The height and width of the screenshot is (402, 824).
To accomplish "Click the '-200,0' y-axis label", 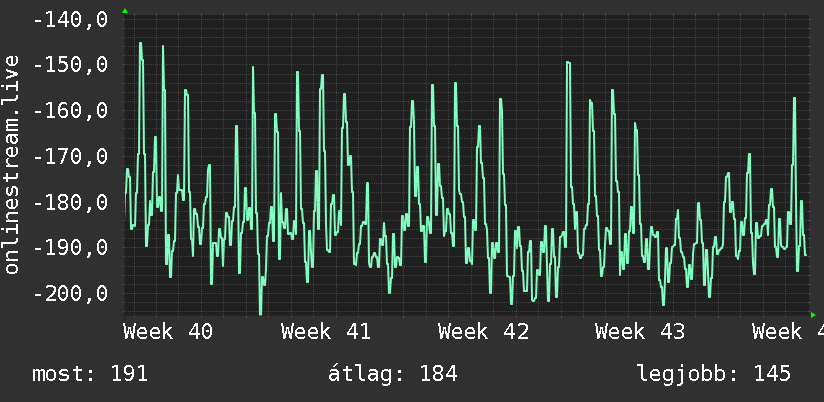I will tap(70, 293).
